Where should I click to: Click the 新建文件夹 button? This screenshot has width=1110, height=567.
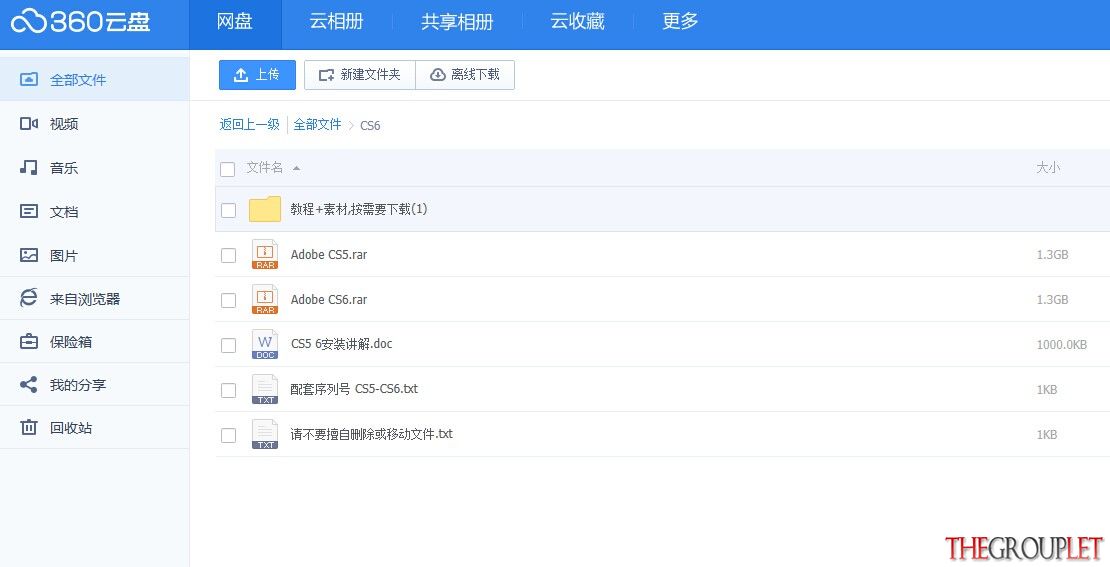pyautogui.click(x=360, y=74)
